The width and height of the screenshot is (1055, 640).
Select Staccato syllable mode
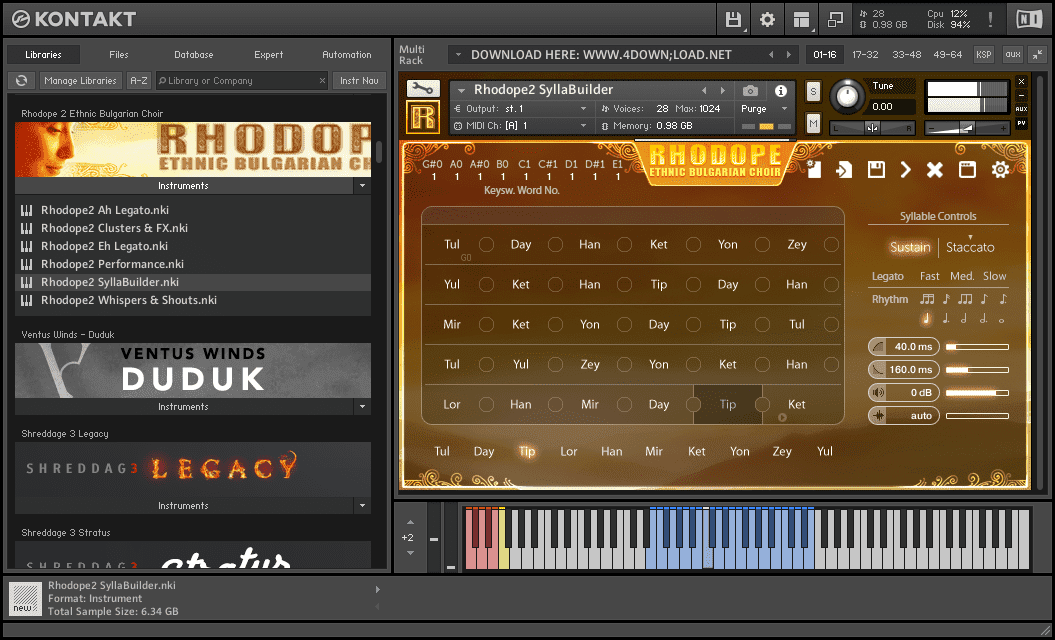click(970, 247)
